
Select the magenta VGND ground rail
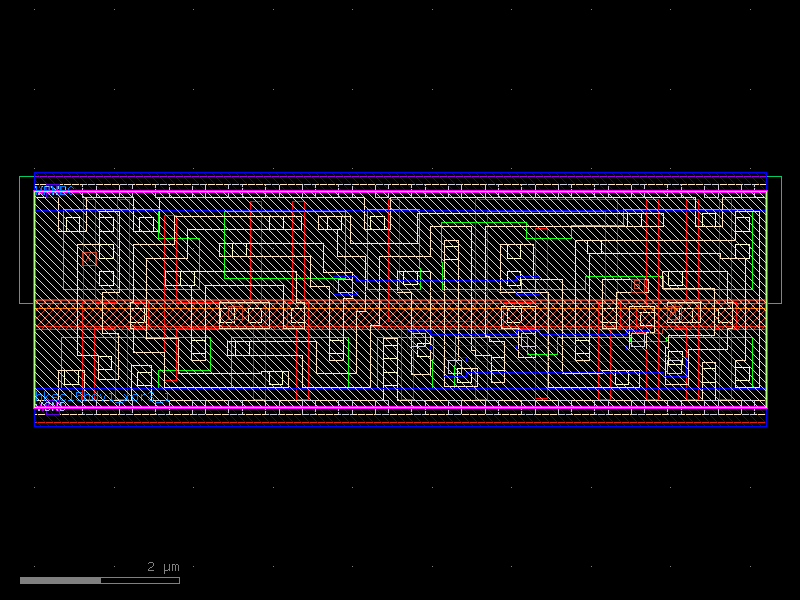pyautogui.click(x=400, y=406)
